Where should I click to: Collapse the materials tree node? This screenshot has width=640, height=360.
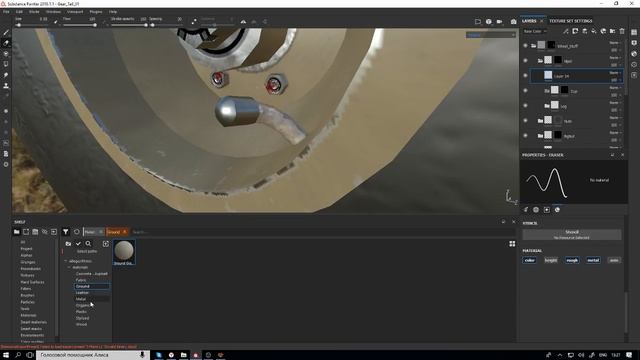[69, 267]
